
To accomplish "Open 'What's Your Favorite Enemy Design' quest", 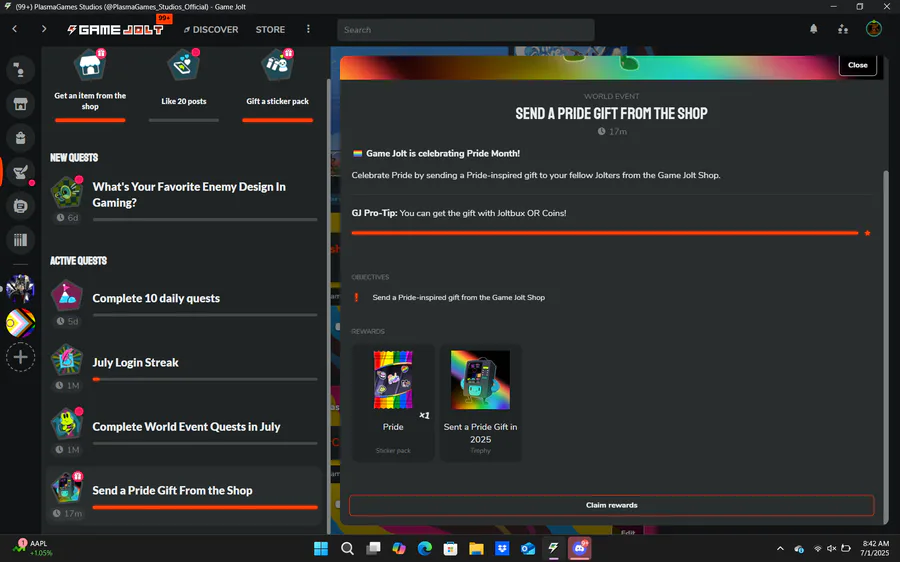I will point(184,199).
